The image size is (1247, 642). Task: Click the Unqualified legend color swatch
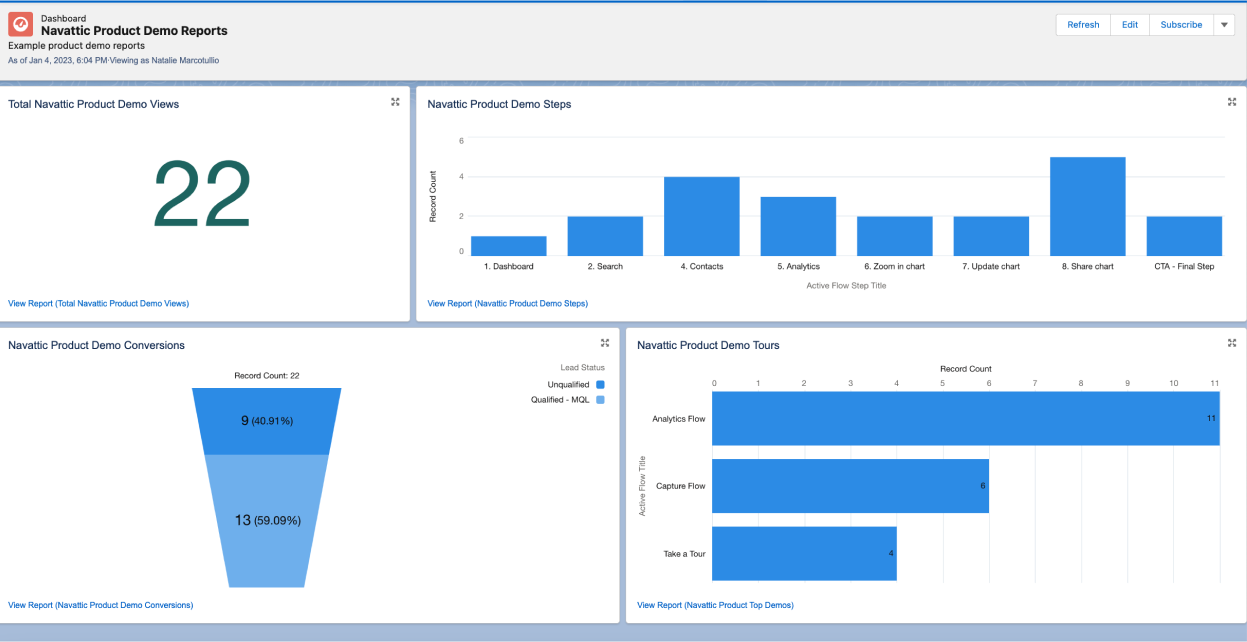coord(600,385)
